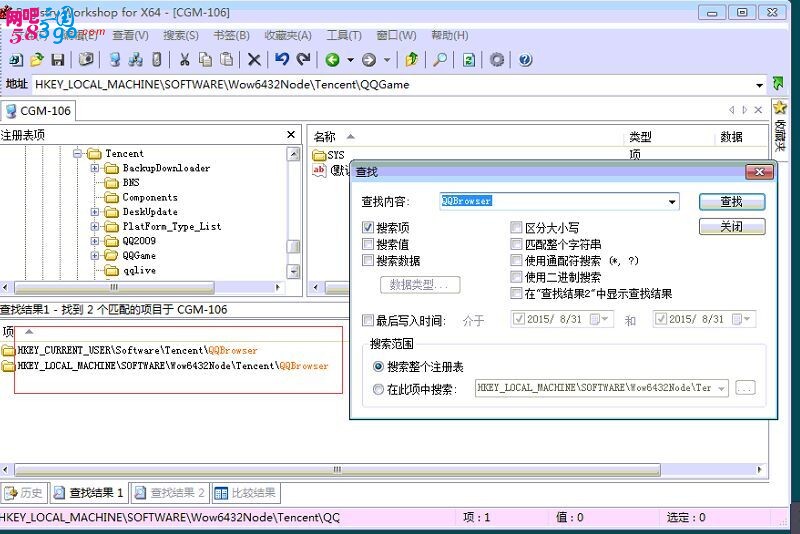Click the cut scissors icon
Viewport: 800px width, 534px height.
[x=184, y=60]
